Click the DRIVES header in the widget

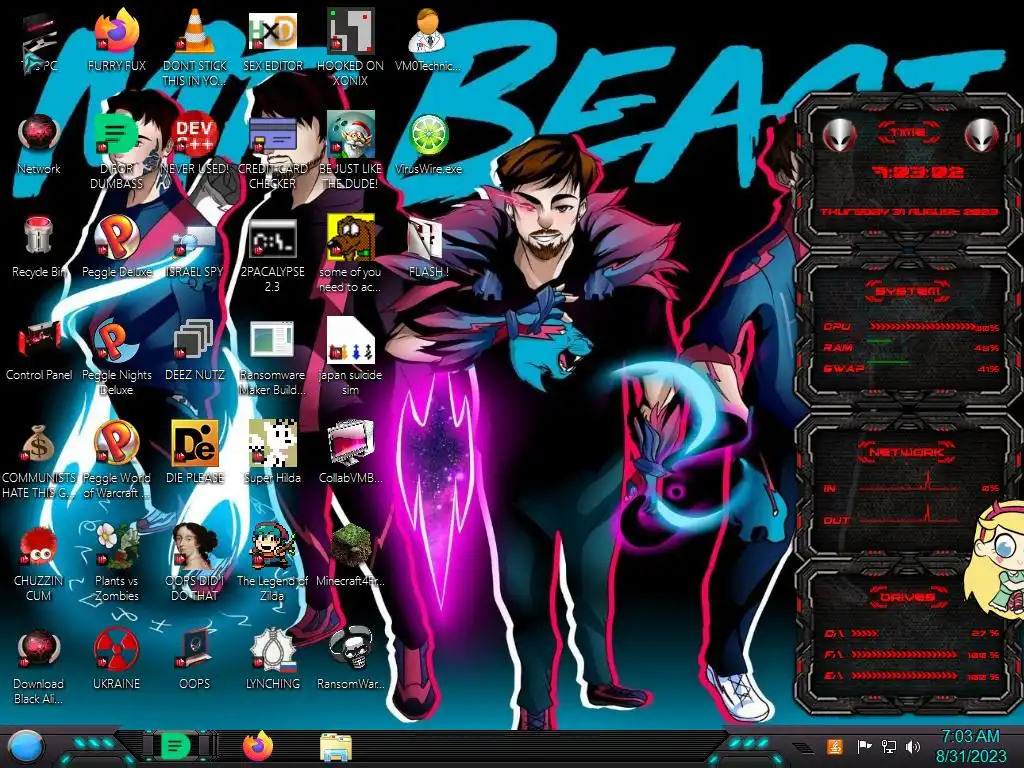click(908, 597)
